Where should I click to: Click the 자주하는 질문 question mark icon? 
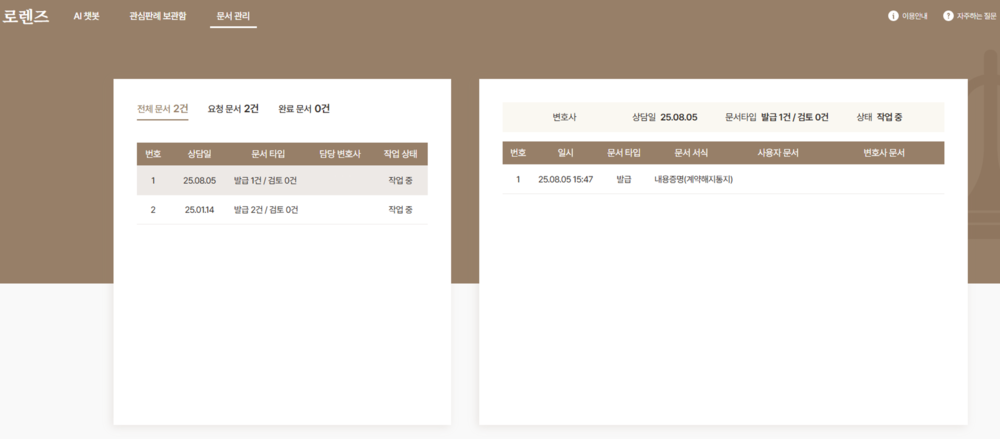(948, 16)
